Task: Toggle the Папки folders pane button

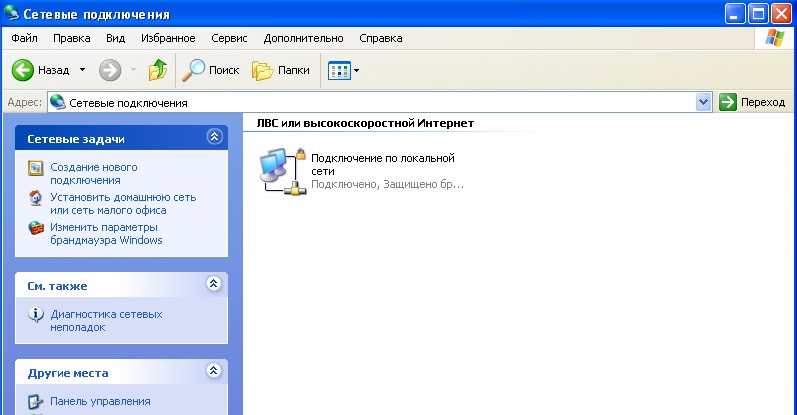Action: (x=281, y=70)
